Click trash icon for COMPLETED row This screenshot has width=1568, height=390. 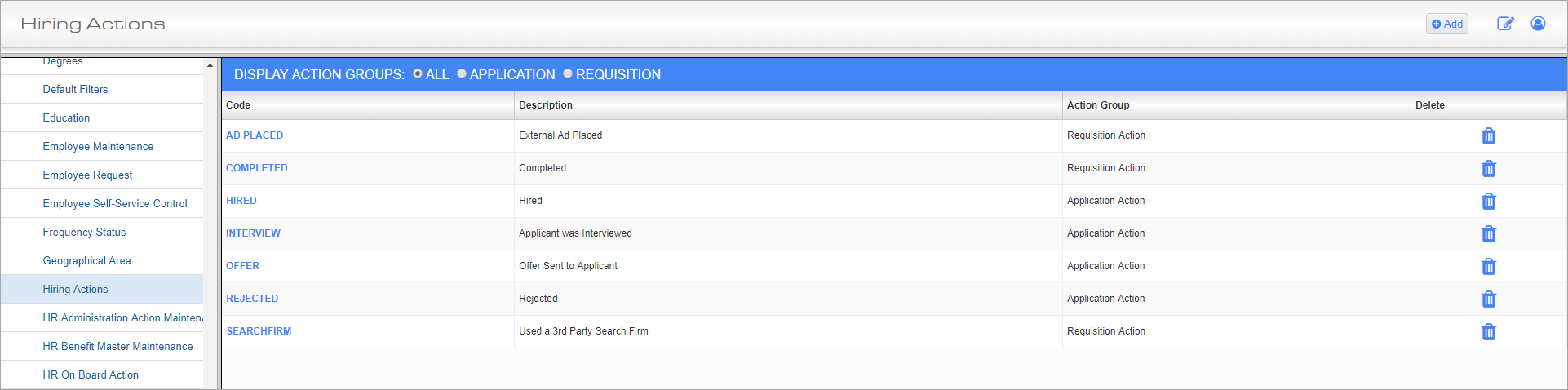tap(1488, 169)
